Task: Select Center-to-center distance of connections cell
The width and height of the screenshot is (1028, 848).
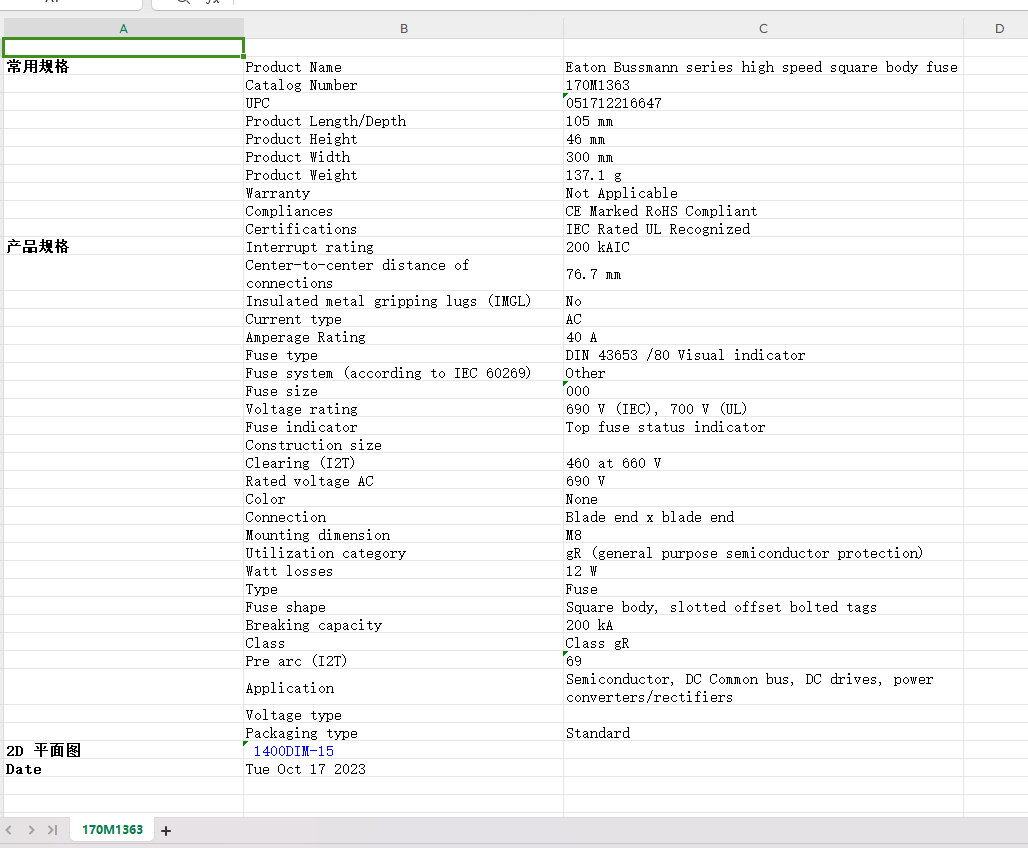Action: [x=403, y=273]
